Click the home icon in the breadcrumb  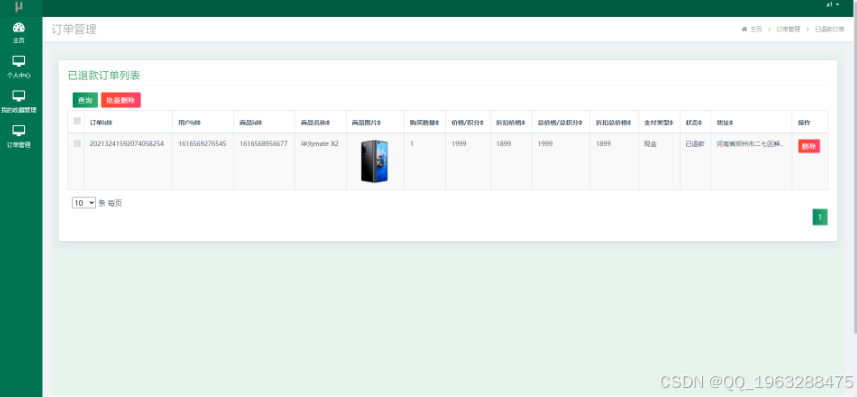[x=744, y=30]
